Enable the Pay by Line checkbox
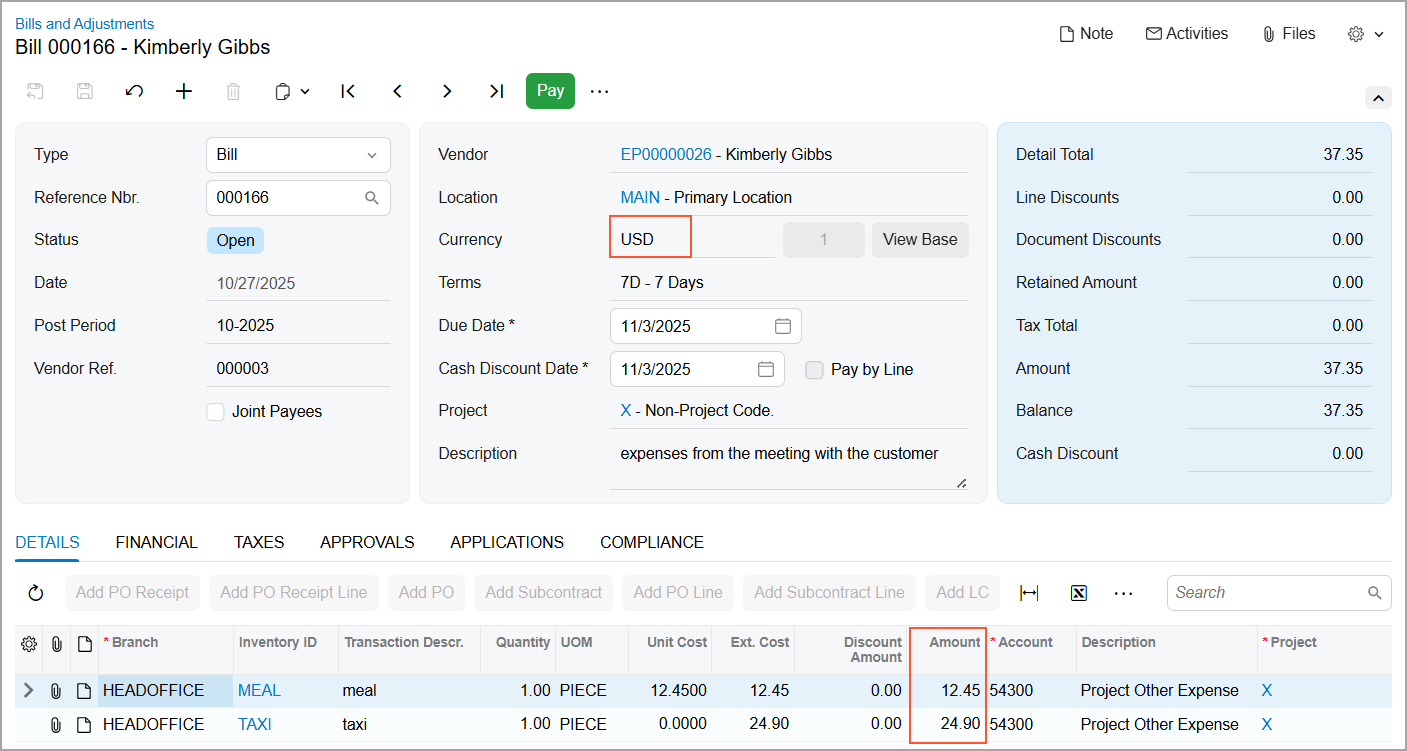This screenshot has height=751, width=1407. point(815,370)
